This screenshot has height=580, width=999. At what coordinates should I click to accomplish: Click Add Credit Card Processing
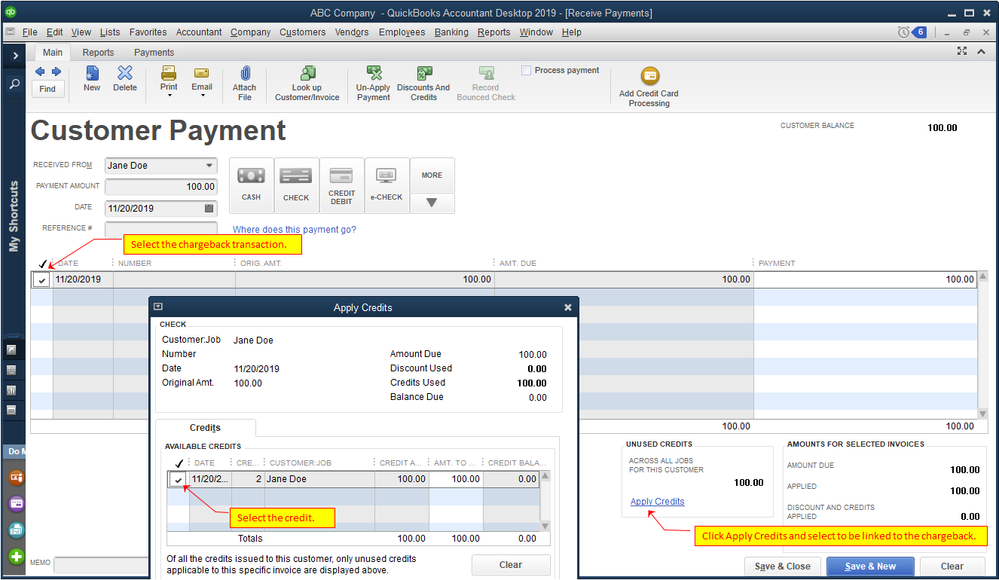click(649, 87)
